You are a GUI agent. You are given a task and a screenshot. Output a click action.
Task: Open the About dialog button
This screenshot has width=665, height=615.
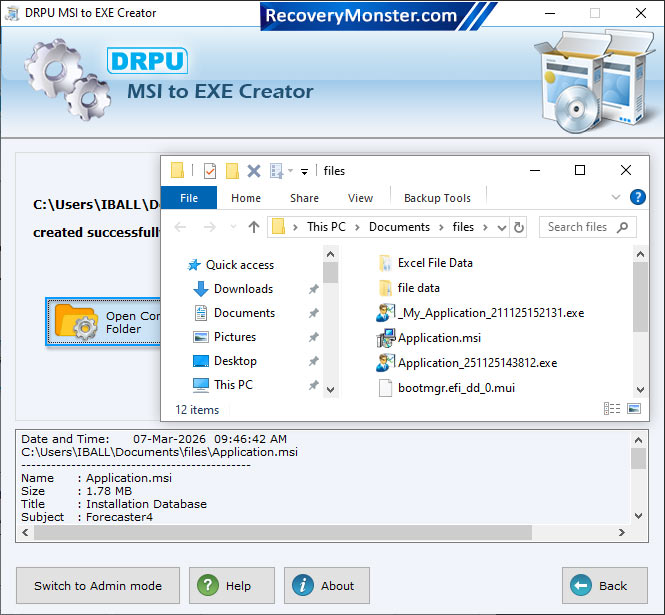point(326,586)
